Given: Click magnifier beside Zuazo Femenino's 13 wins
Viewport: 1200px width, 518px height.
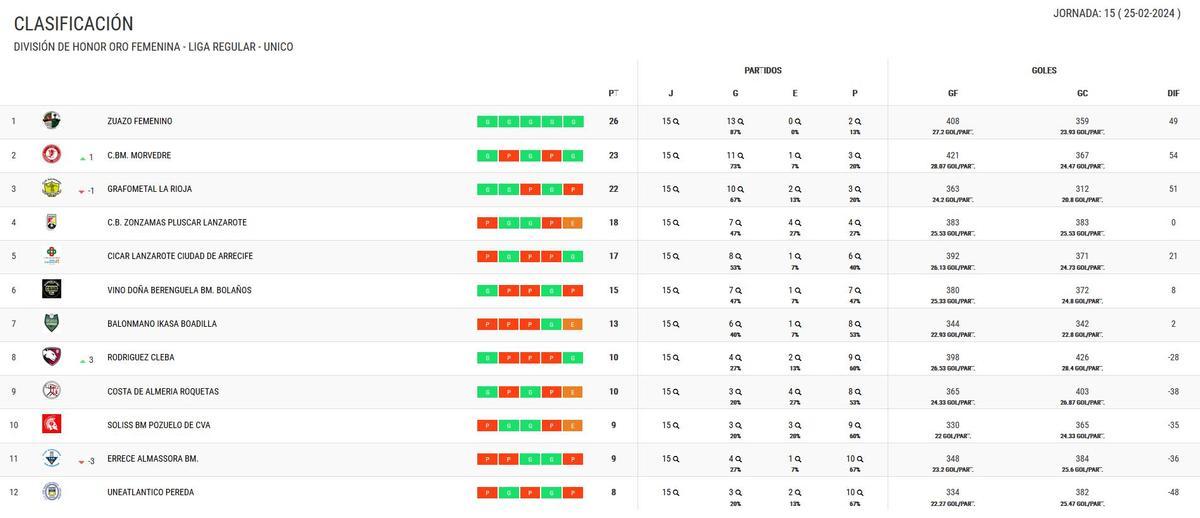Looking at the screenshot, I should point(741,121).
